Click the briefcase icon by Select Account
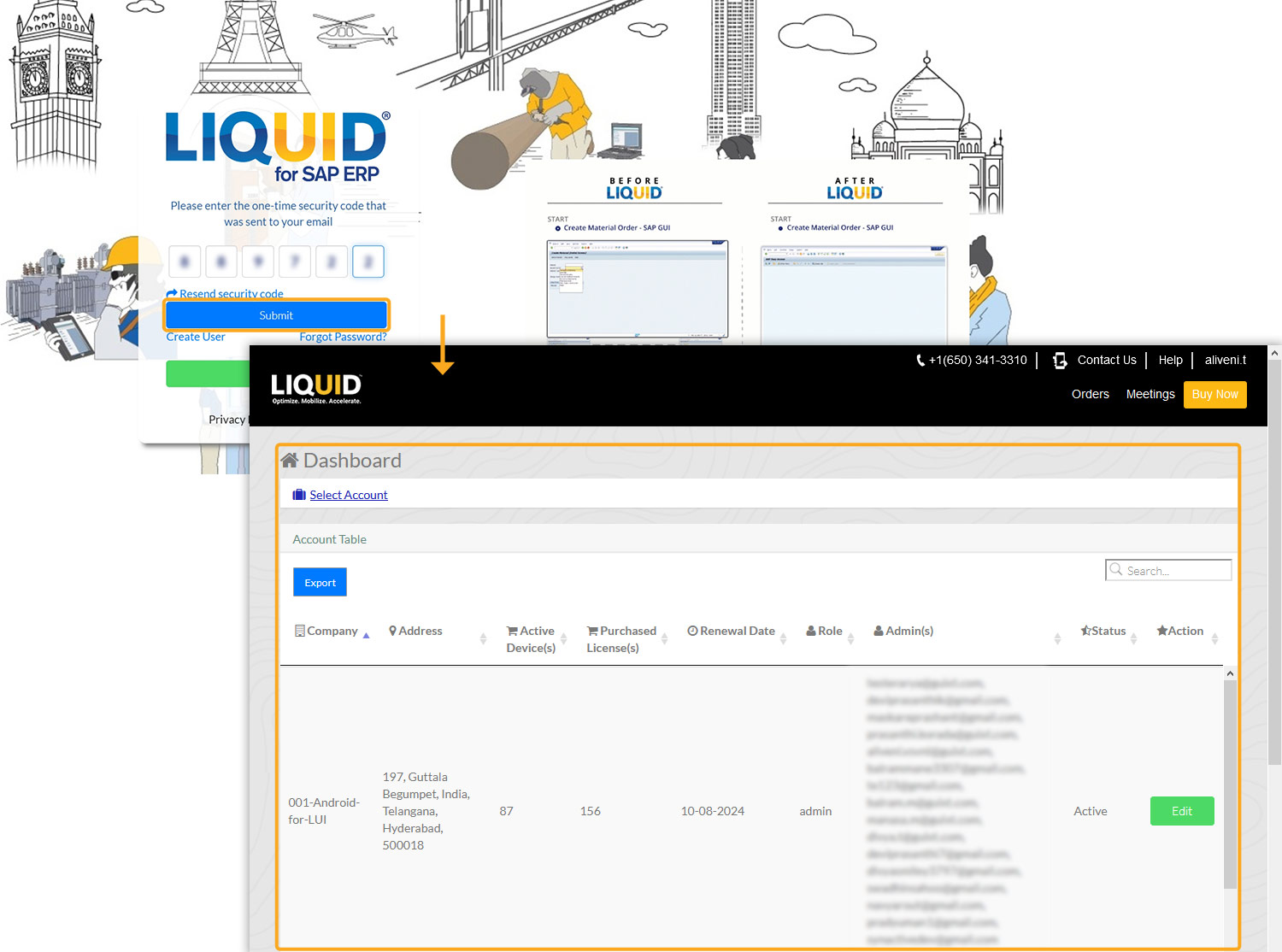 tap(299, 495)
